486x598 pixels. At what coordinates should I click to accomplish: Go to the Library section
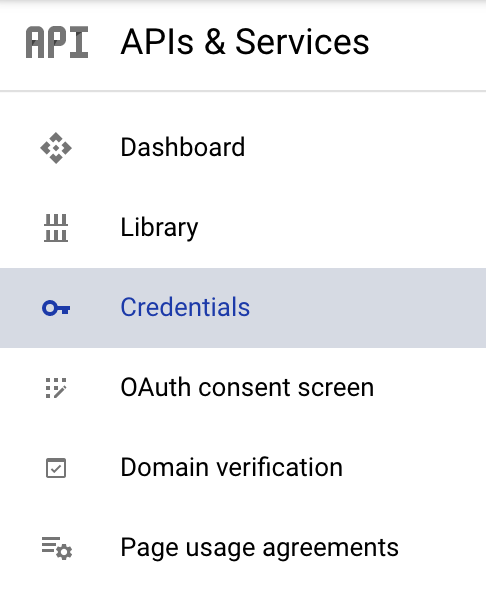(243, 228)
